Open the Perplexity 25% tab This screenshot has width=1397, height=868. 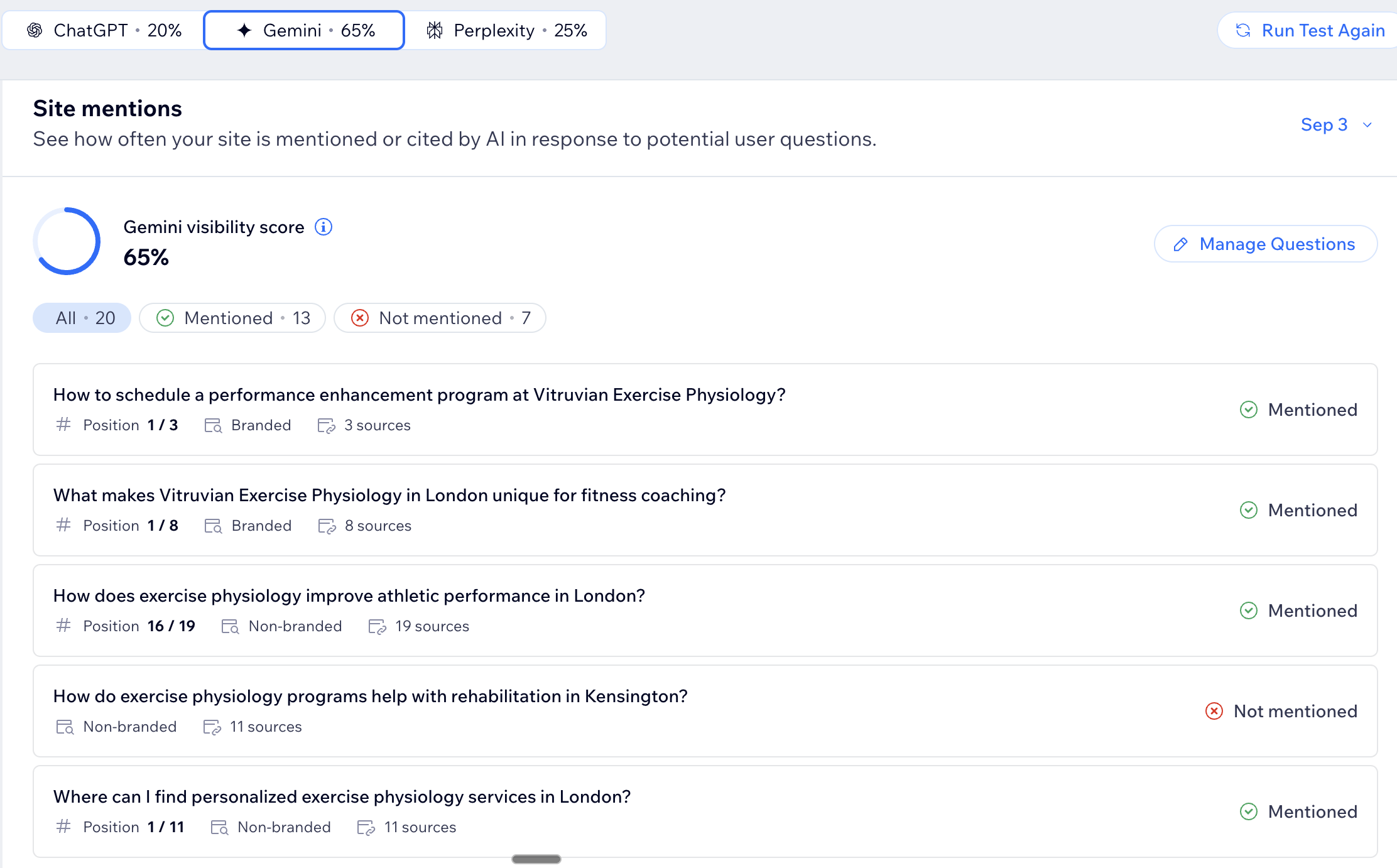[x=506, y=30]
